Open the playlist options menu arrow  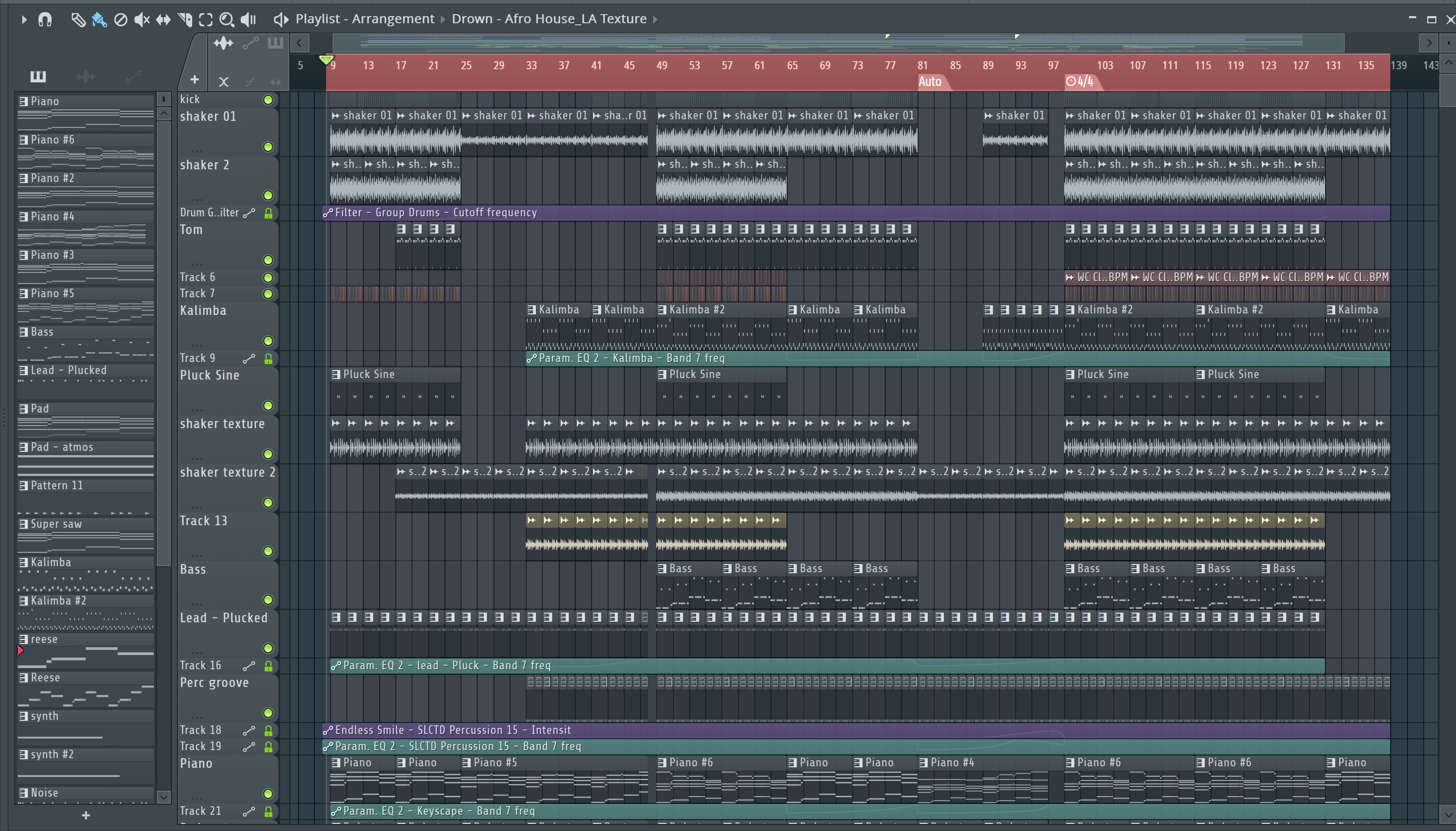point(23,19)
